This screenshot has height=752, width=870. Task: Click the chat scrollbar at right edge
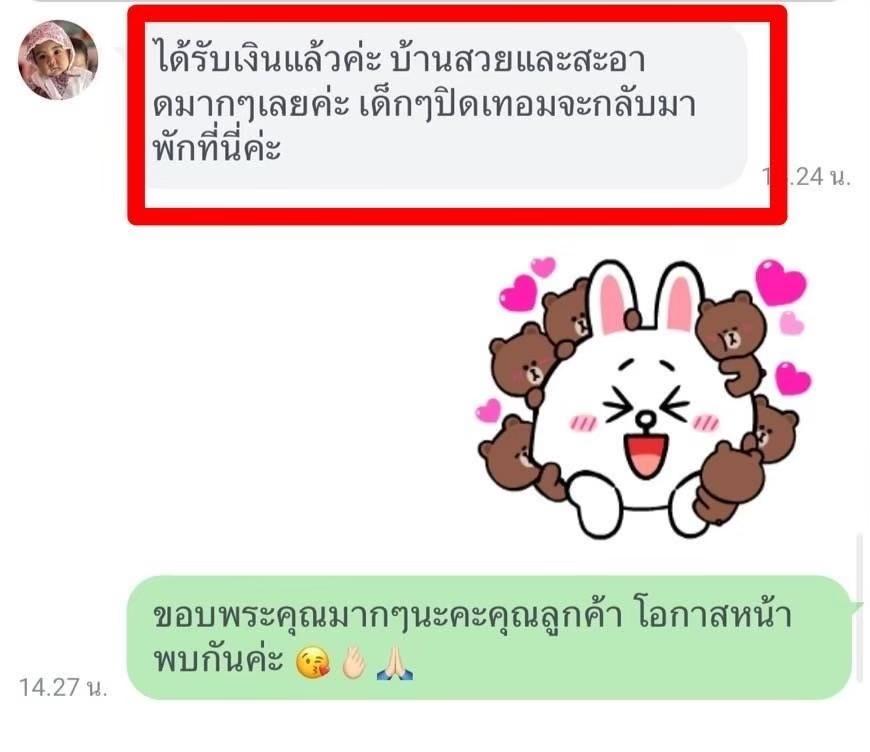pos(859,608)
